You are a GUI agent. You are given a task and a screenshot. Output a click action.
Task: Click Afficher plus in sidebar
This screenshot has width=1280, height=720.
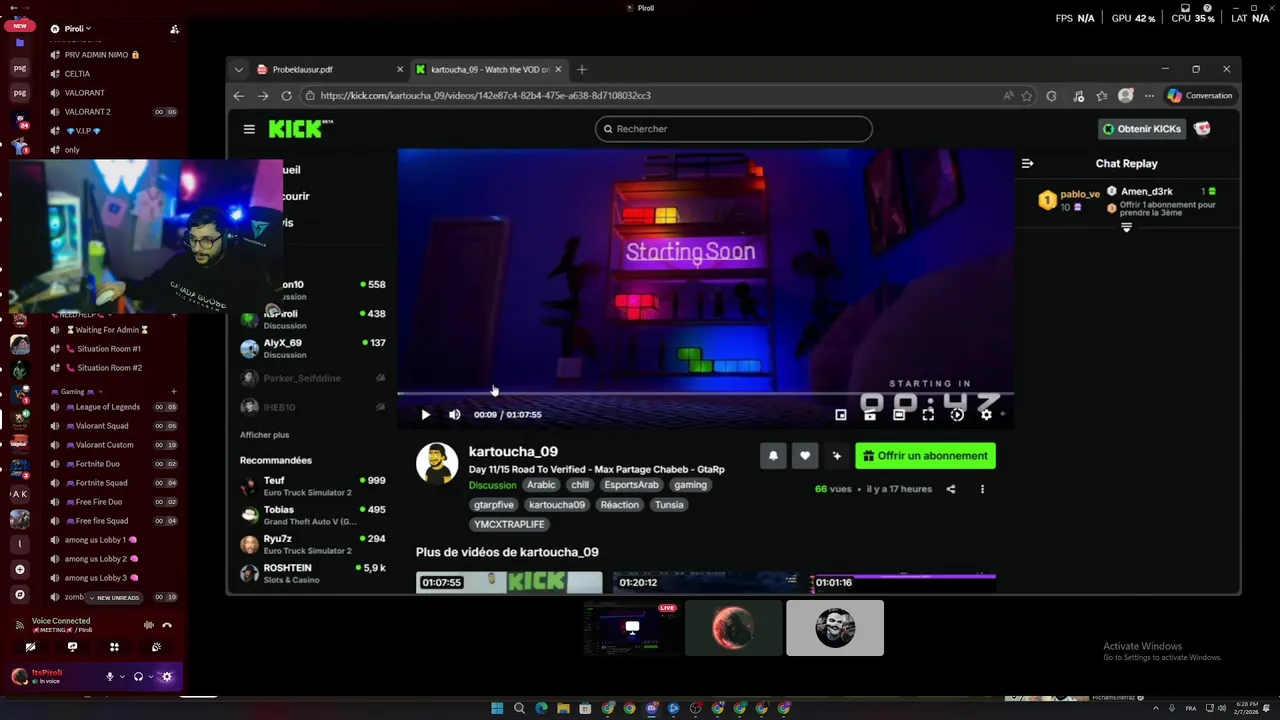tap(264, 435)
